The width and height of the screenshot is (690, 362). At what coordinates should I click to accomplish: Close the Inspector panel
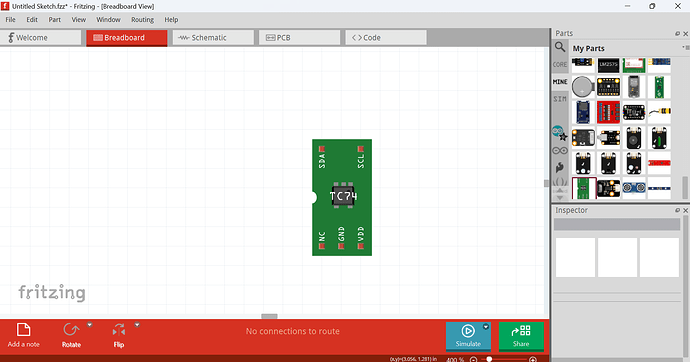[x=685, y=211]
